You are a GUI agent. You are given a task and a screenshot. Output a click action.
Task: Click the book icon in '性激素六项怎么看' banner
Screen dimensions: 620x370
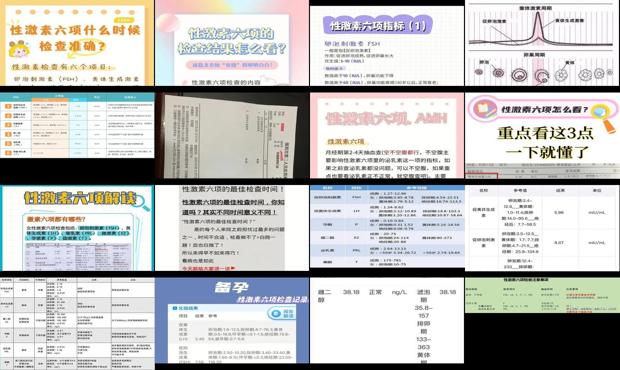[x=484, y=109]
